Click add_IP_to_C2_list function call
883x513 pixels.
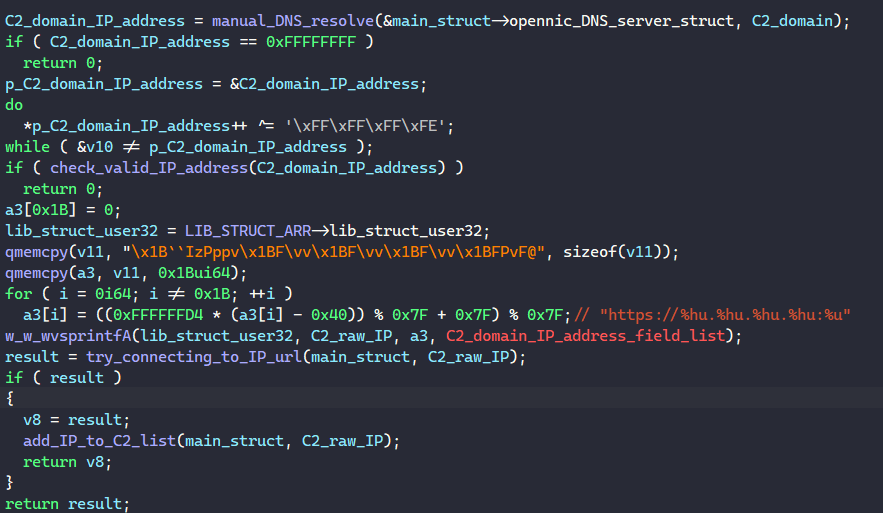point(99,441)
